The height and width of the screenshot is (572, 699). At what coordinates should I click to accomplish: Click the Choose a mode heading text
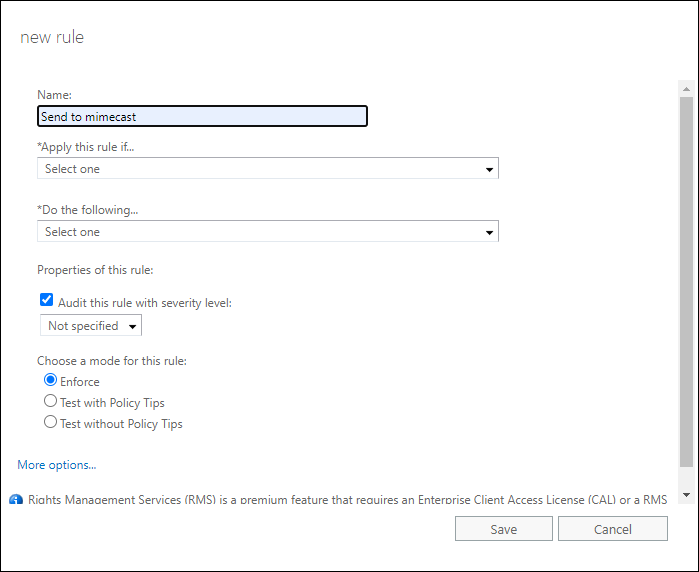(112, 361)
